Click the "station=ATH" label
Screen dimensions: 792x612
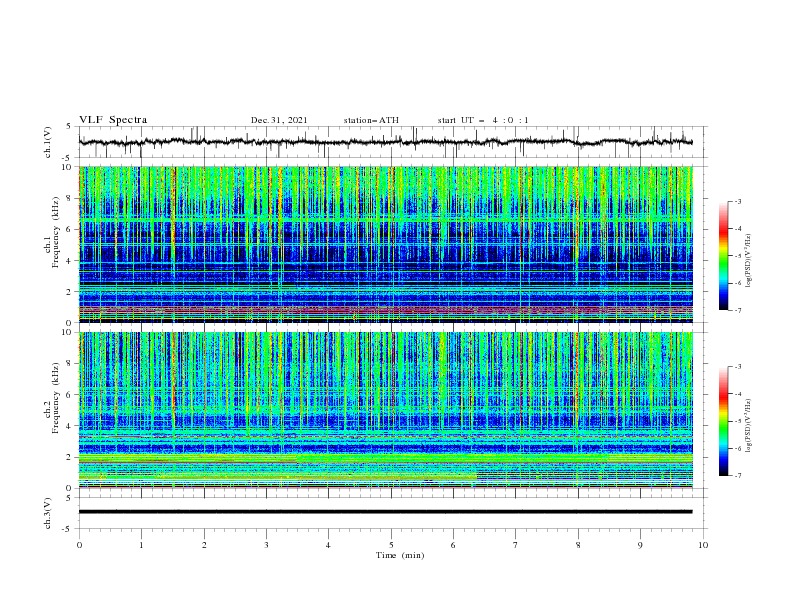(x=371, y=120)
